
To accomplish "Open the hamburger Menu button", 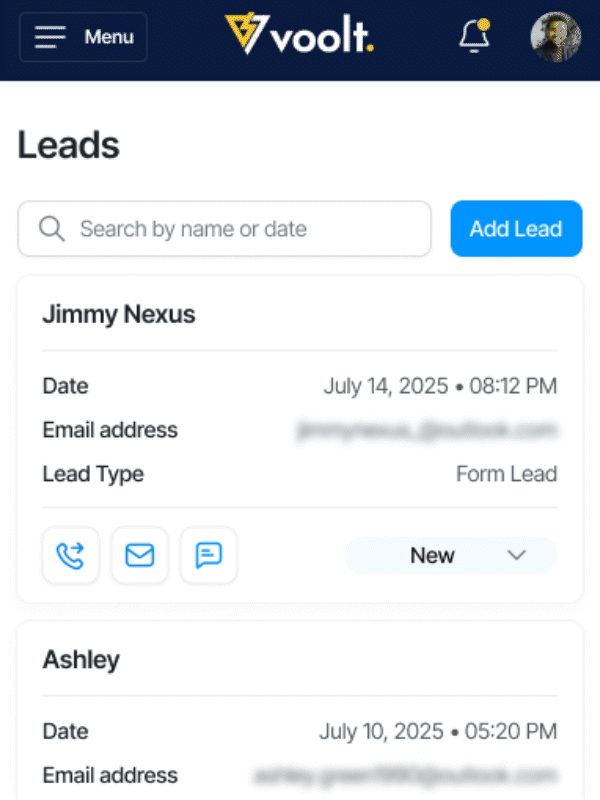I will [83, 37].
